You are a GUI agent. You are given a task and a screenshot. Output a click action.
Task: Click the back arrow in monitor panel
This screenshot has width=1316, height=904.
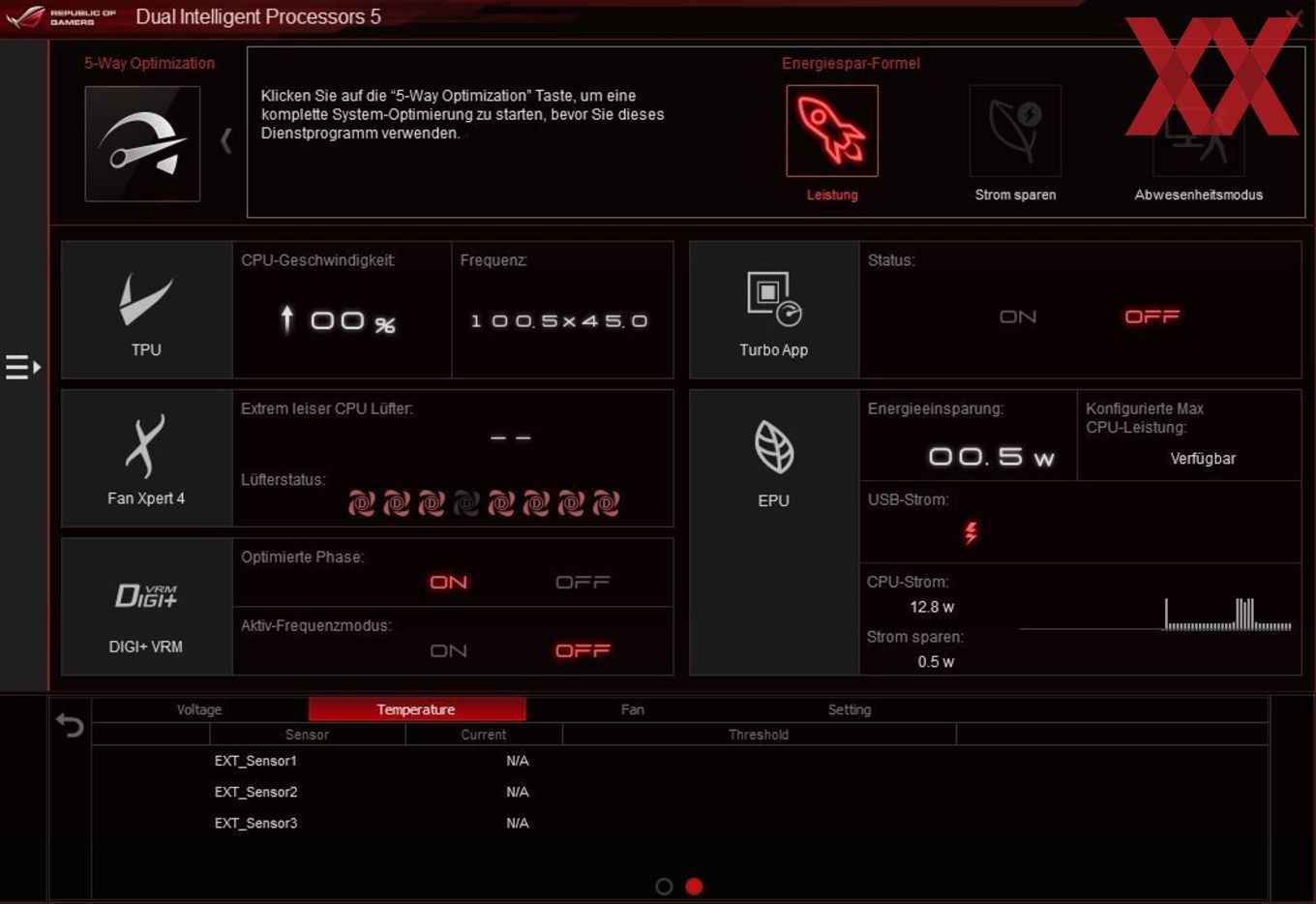70,725
